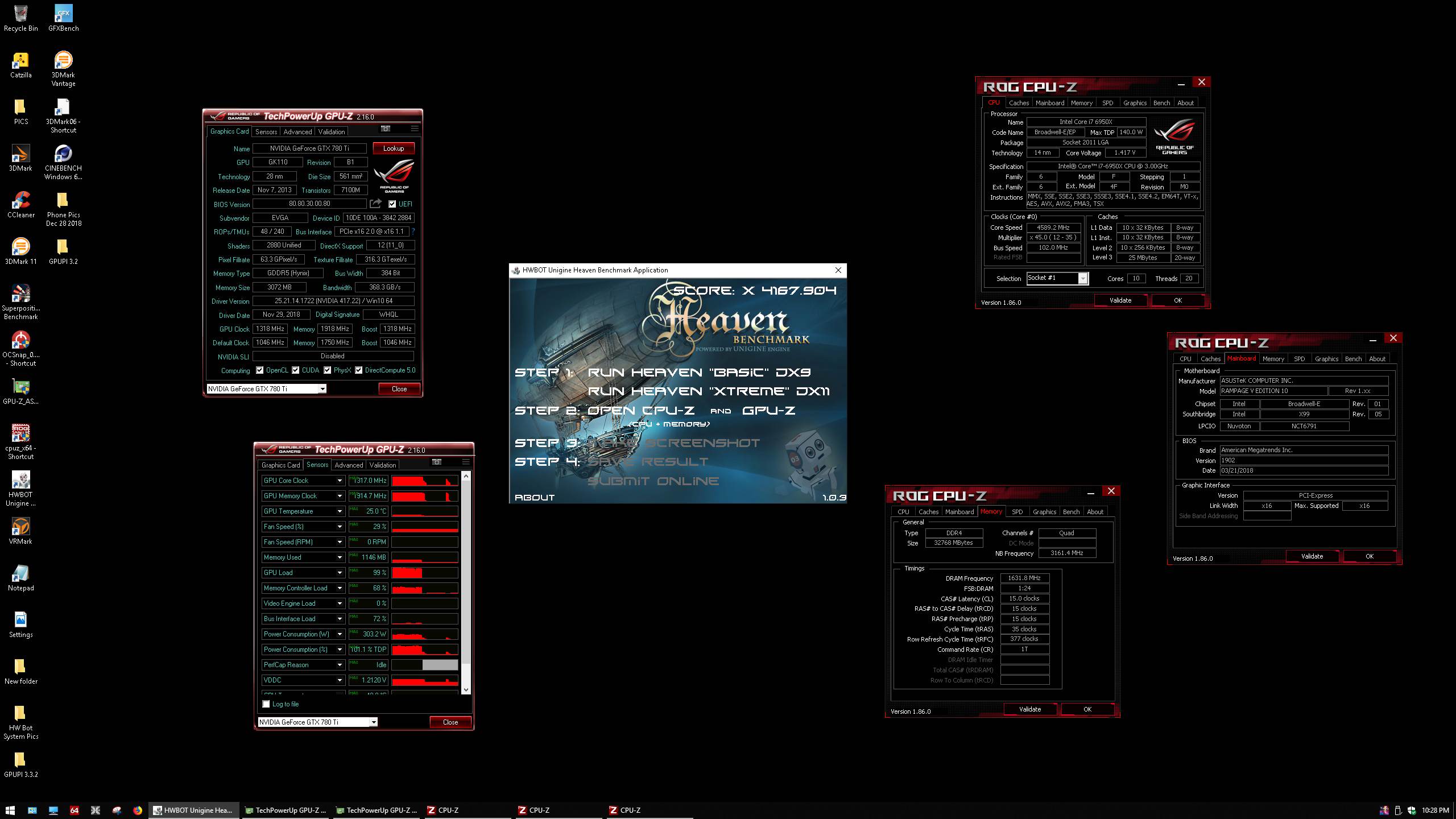The image size is (1456, 819).
Task: Open the VRMark desktop icon
Action: (21, 531)
